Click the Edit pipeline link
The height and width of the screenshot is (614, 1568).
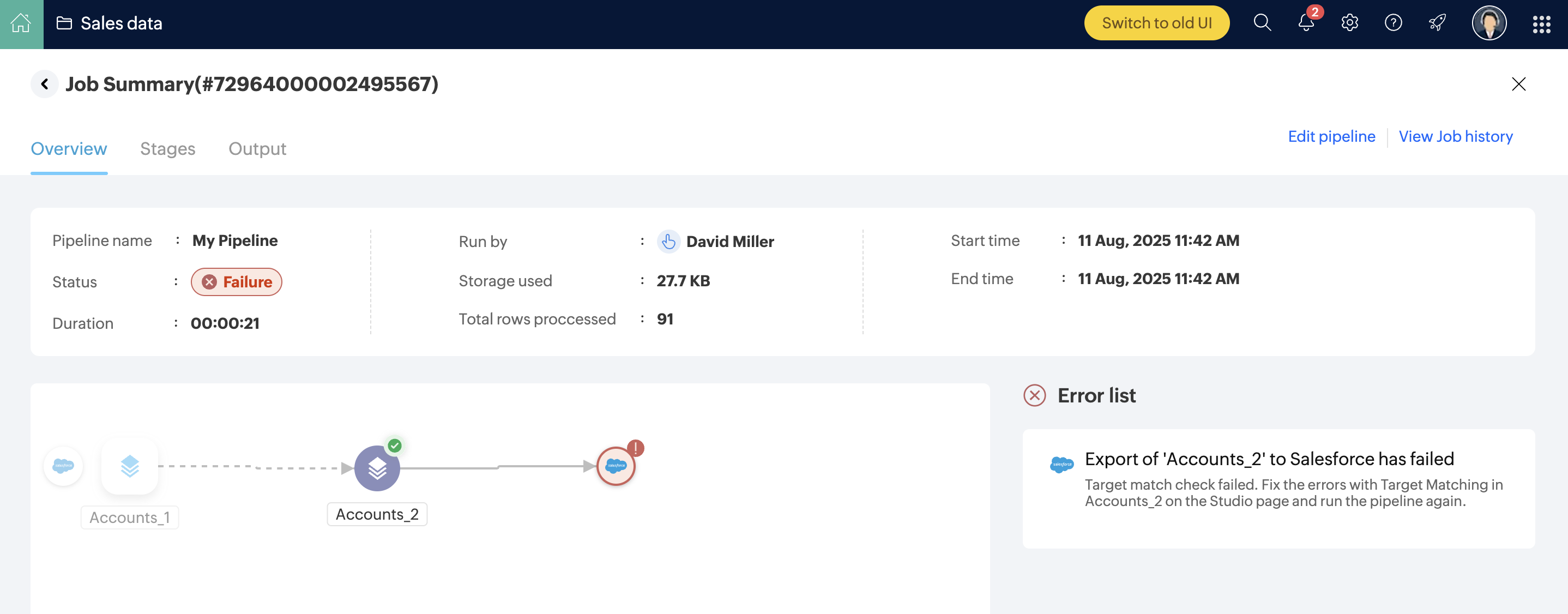click(1331, 136)
